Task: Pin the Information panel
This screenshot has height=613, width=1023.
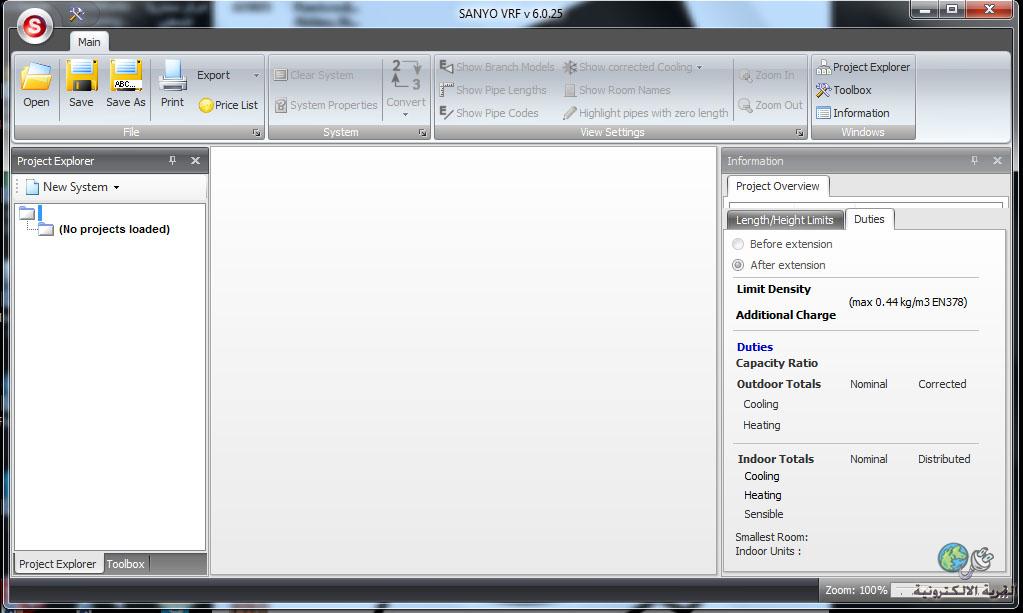Action: (x=974, y=160)
